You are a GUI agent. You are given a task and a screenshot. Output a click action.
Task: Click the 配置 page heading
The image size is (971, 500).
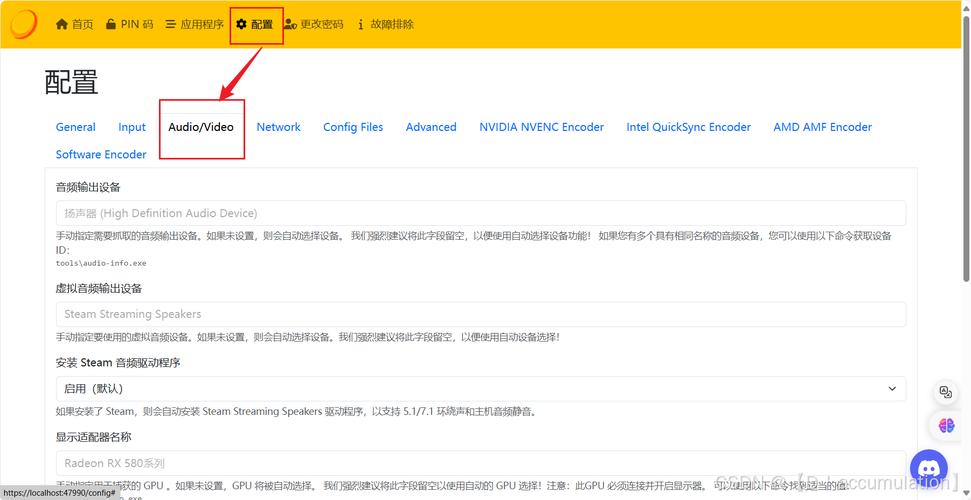72,82
